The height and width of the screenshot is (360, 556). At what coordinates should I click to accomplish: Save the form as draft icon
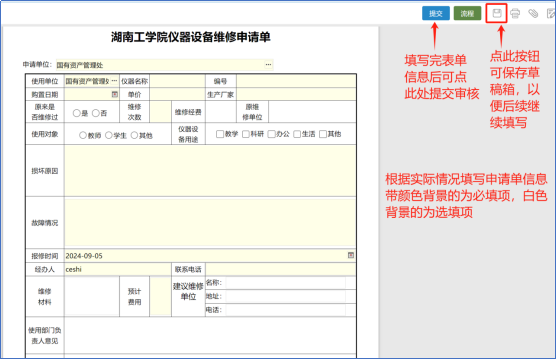pyautogui.click(x=497, y=13)
